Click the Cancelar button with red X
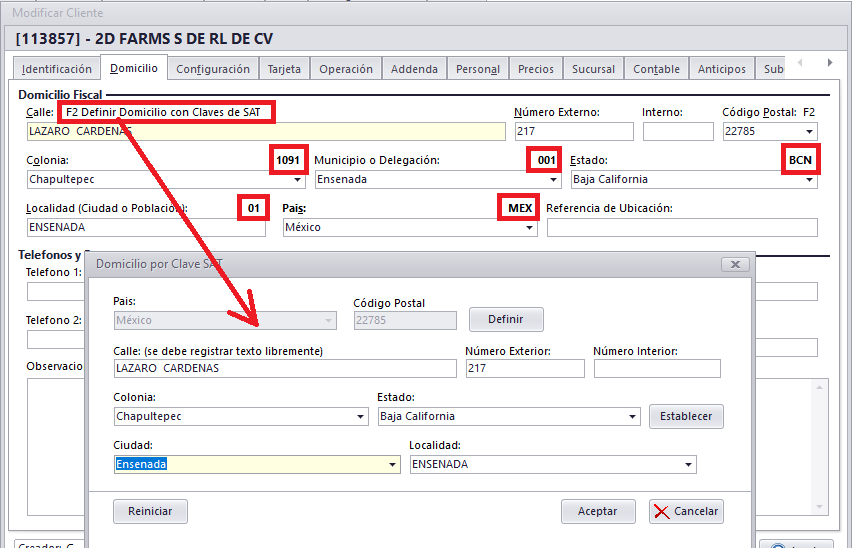This screenshot has height=548, width=852. click(686, 511)
